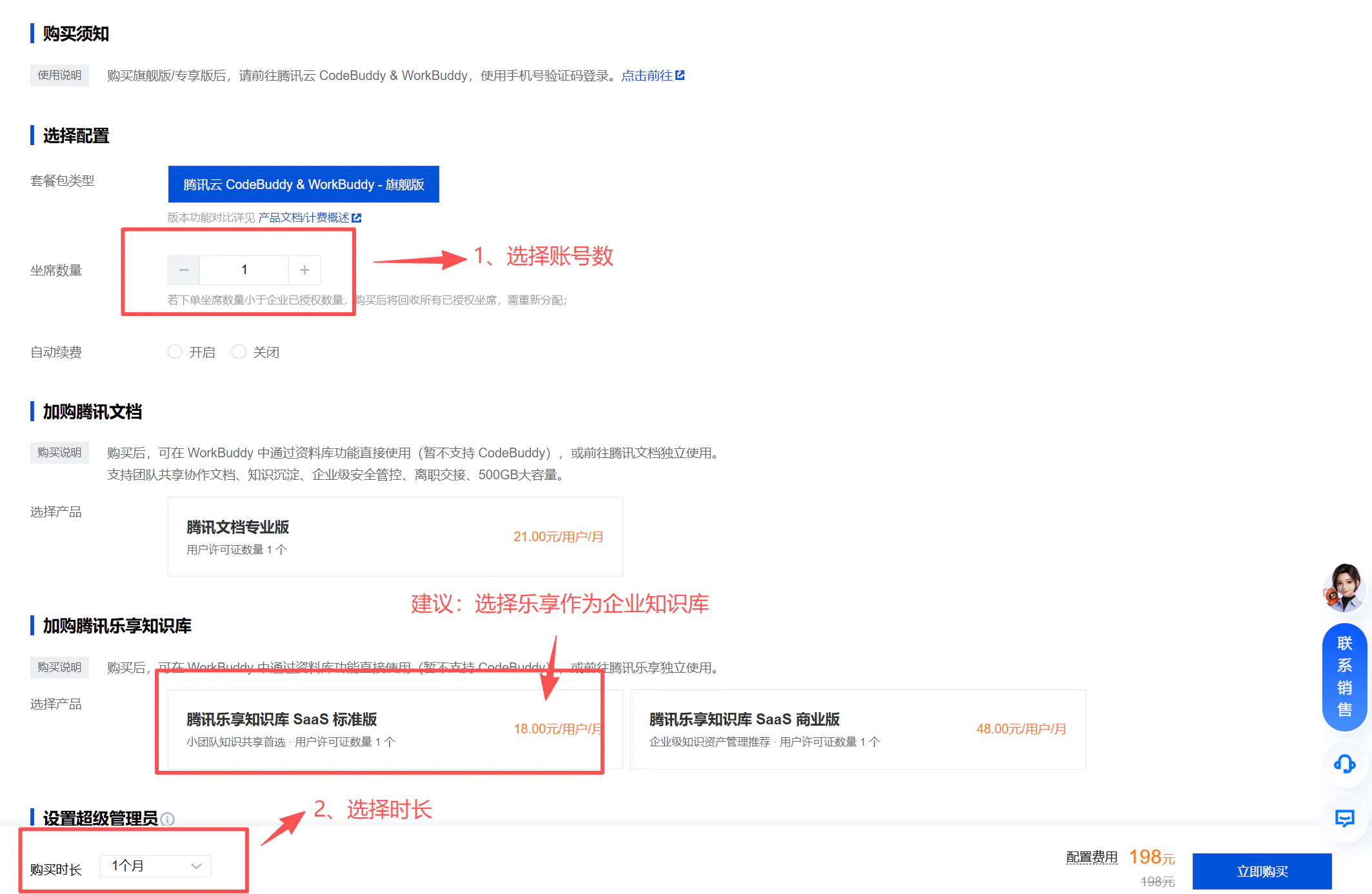Open the 点击前往 external link
Image resolution: width=1372 pixels, height=894 pixels.
pos(652,76)
